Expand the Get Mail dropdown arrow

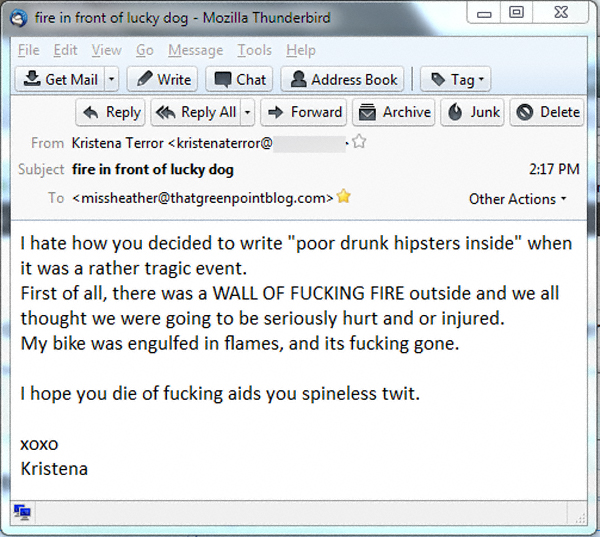coord(111,79)
